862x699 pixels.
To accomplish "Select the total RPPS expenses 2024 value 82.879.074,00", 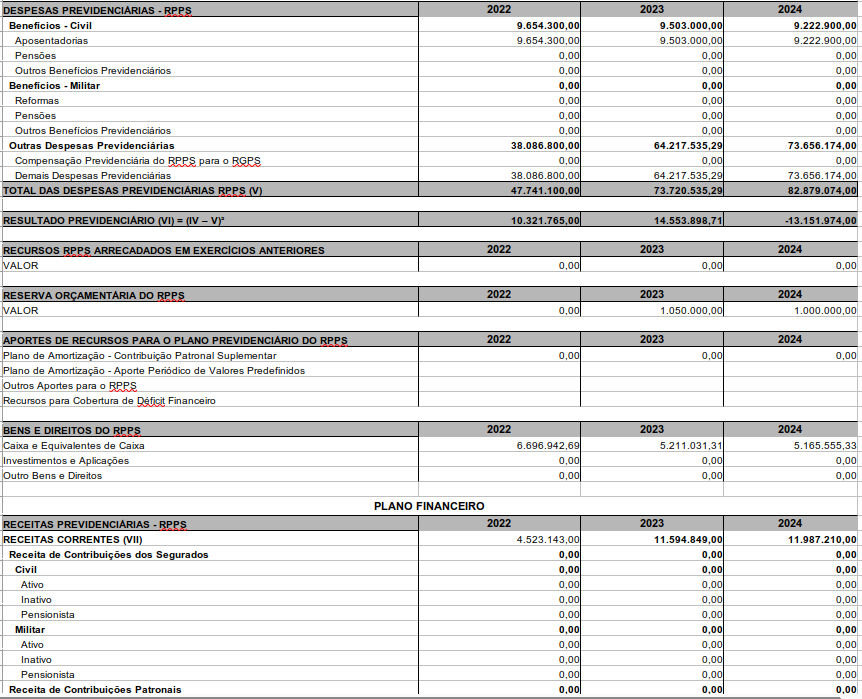I will tap(822, 190).
